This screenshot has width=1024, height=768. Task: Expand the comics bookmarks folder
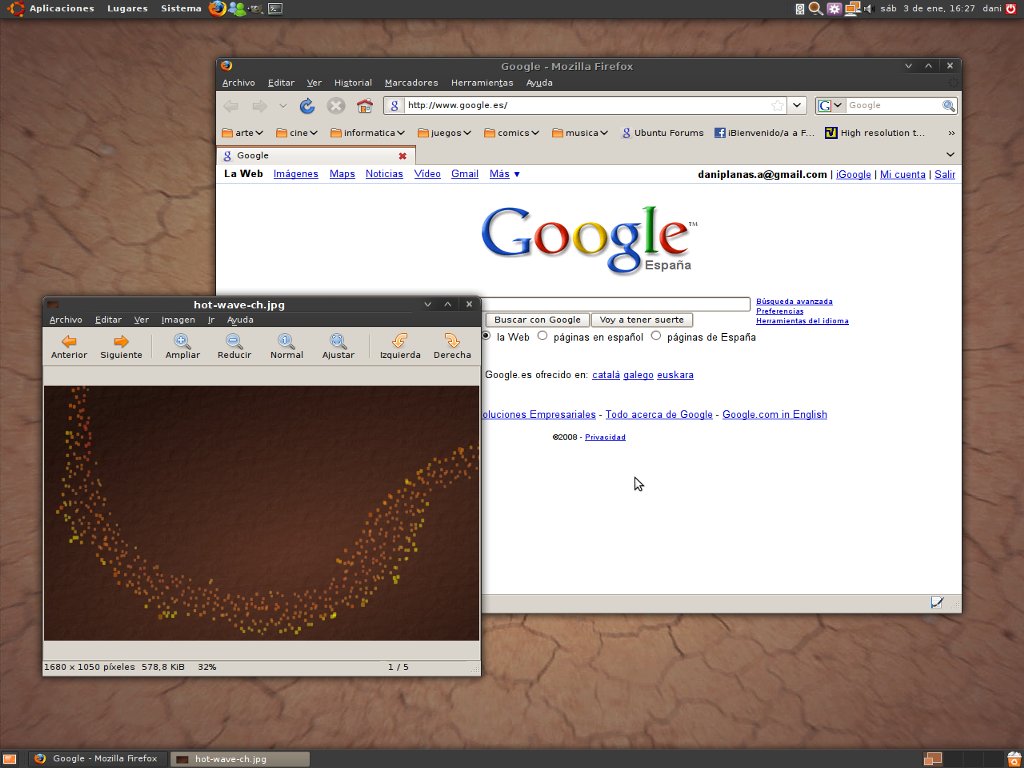[x=511, y=133]
